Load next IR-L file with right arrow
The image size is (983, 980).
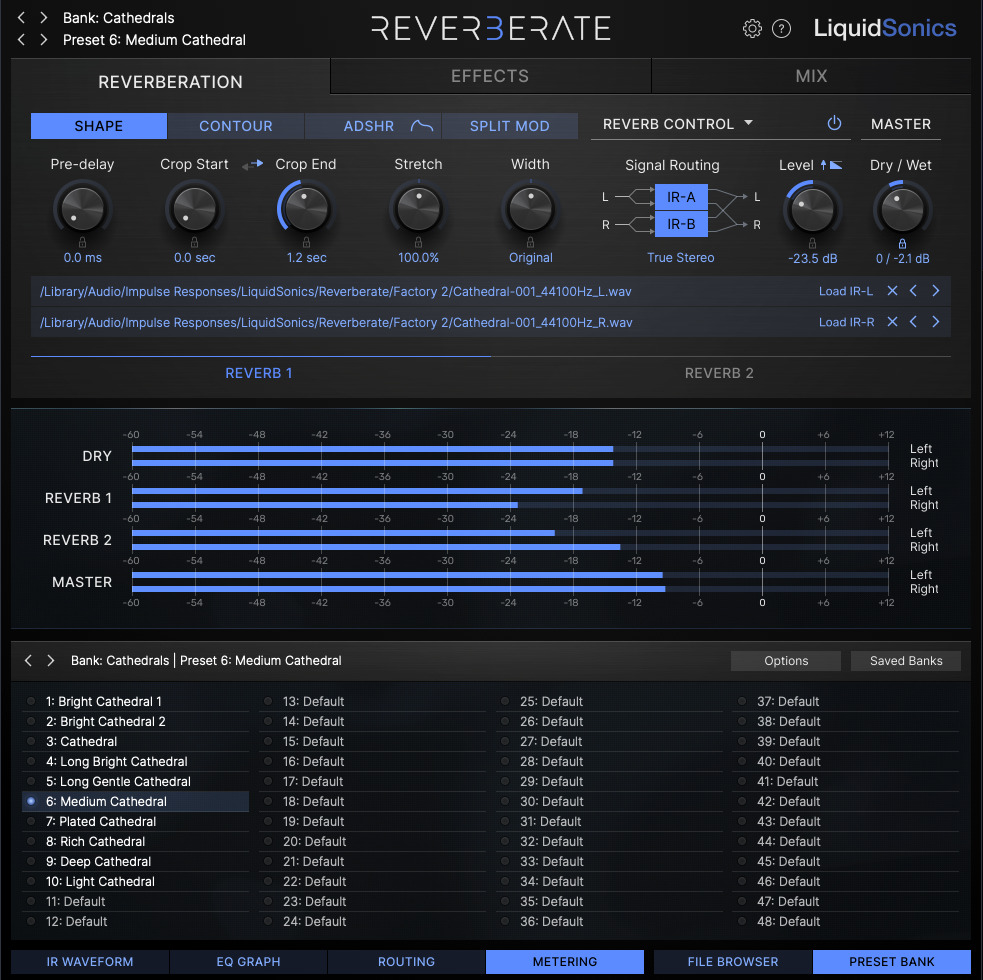point(935,290)
